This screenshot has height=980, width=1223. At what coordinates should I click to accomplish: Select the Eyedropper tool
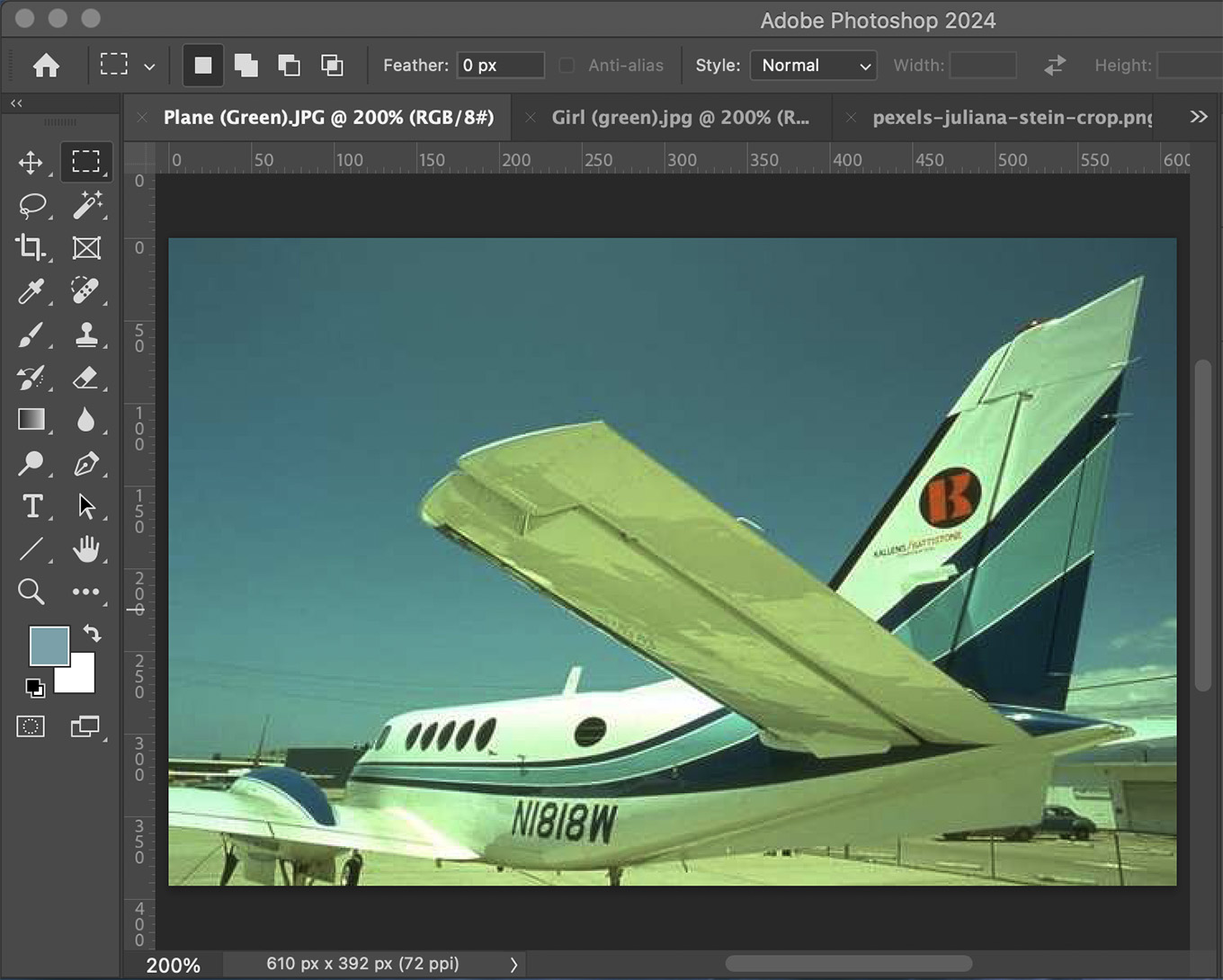(x=31, y=291)
